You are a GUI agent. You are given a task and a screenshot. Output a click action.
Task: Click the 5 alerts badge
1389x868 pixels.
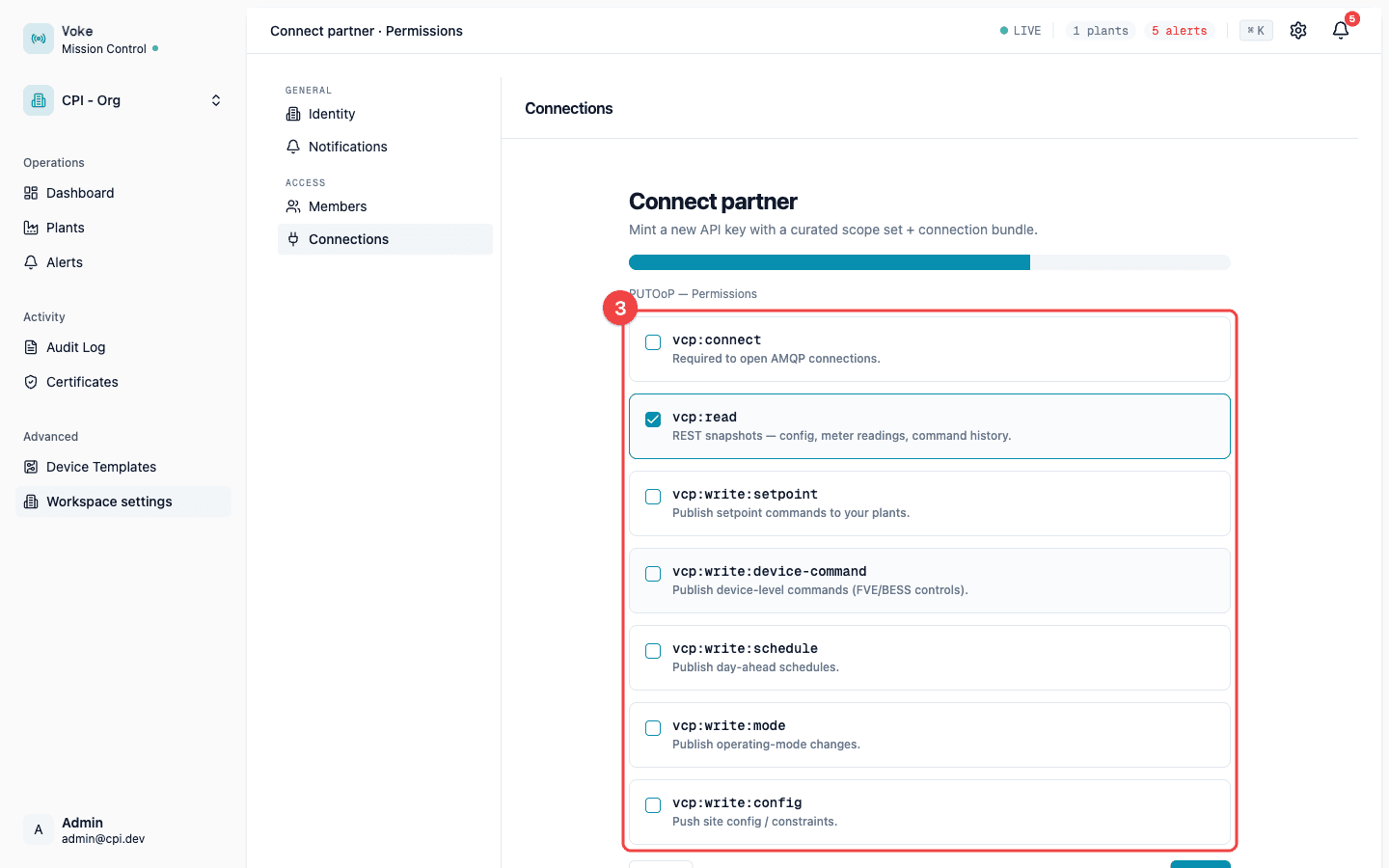pos(1179,31)
